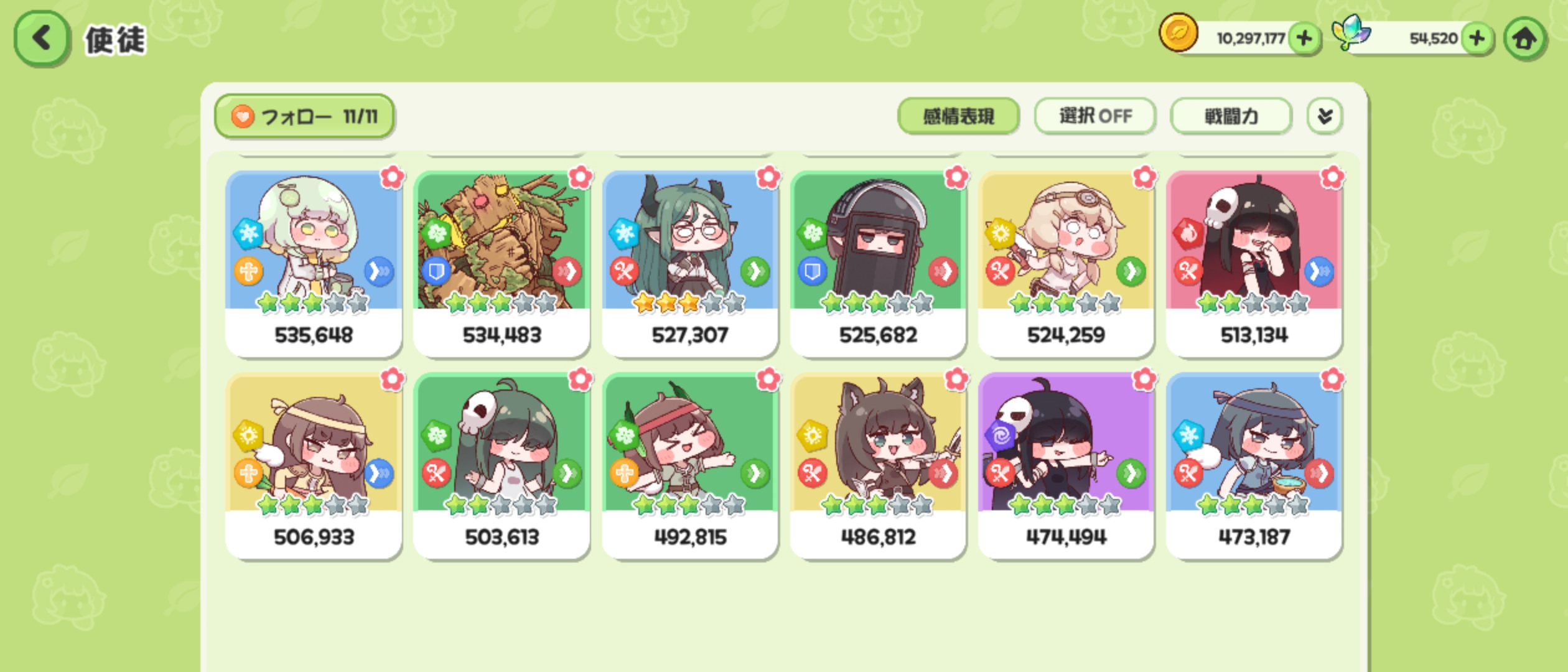Screen dimensions: 1568x672
Task: Click shield role icon on helmet character
Action: [812, 271]
